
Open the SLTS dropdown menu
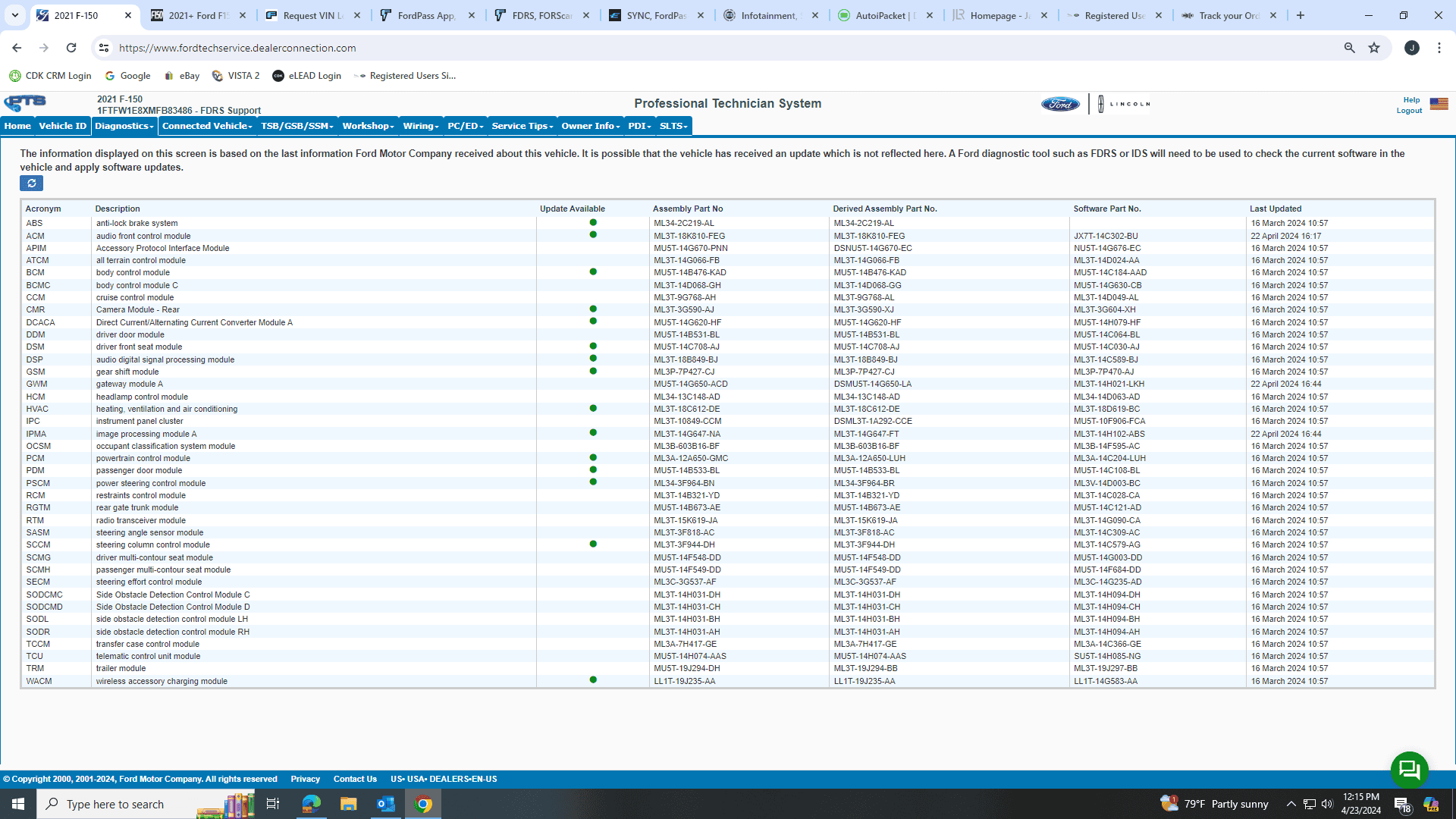click(x=674, y=126)
